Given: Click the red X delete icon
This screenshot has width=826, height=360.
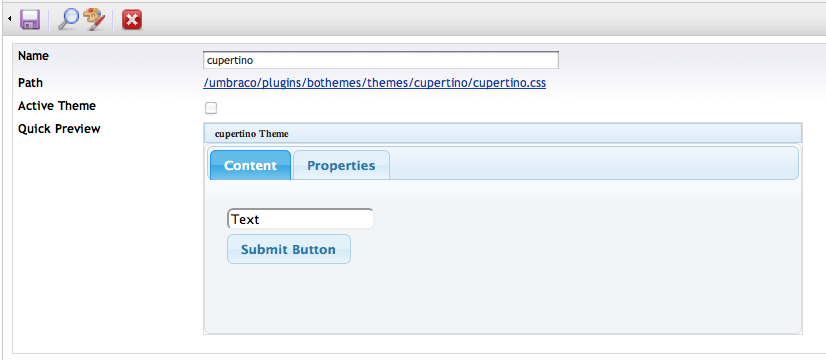Looking at the screenshot, I should (132, 20).
